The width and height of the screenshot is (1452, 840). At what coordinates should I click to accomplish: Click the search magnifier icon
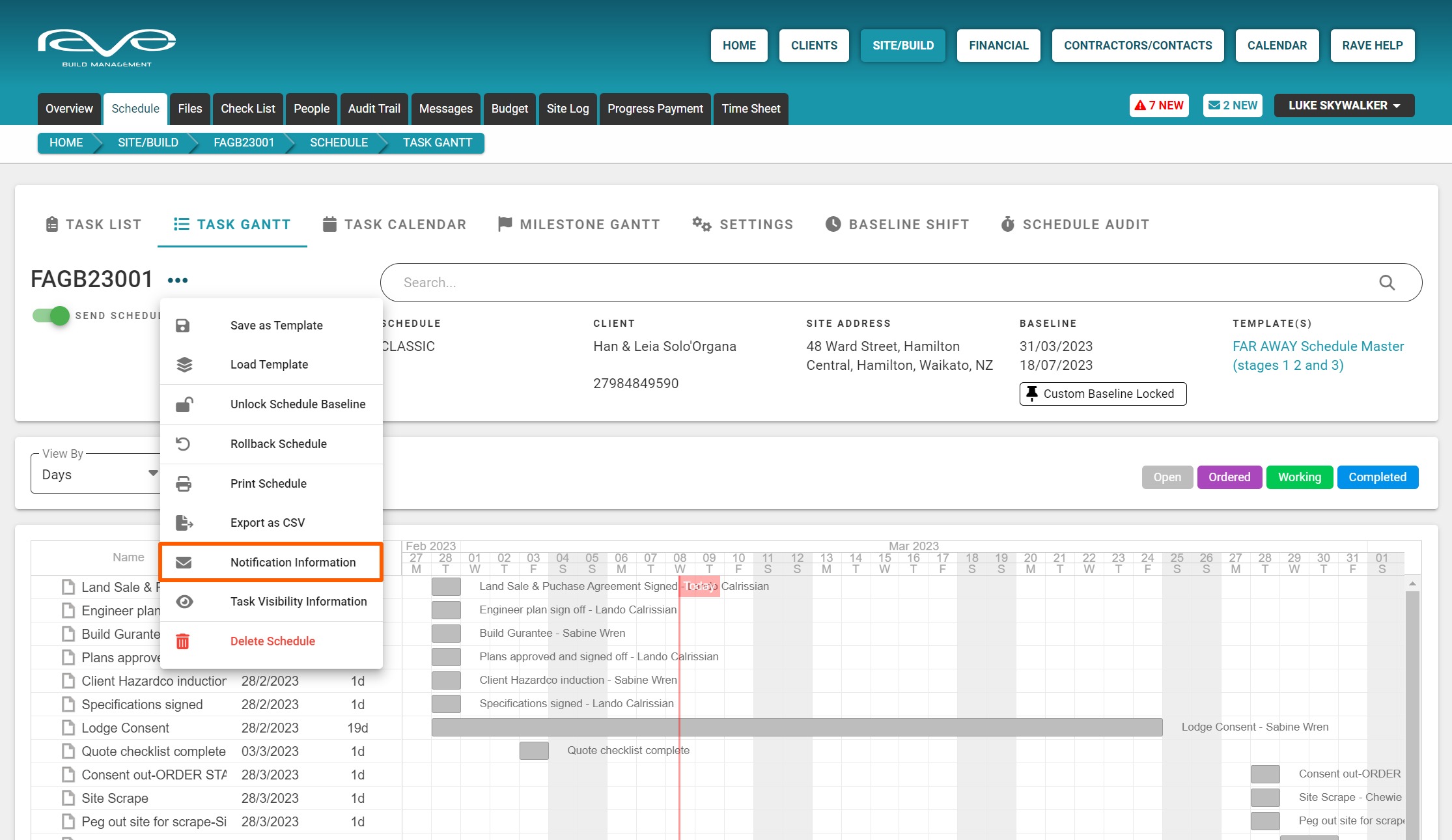click(1387, 283)
